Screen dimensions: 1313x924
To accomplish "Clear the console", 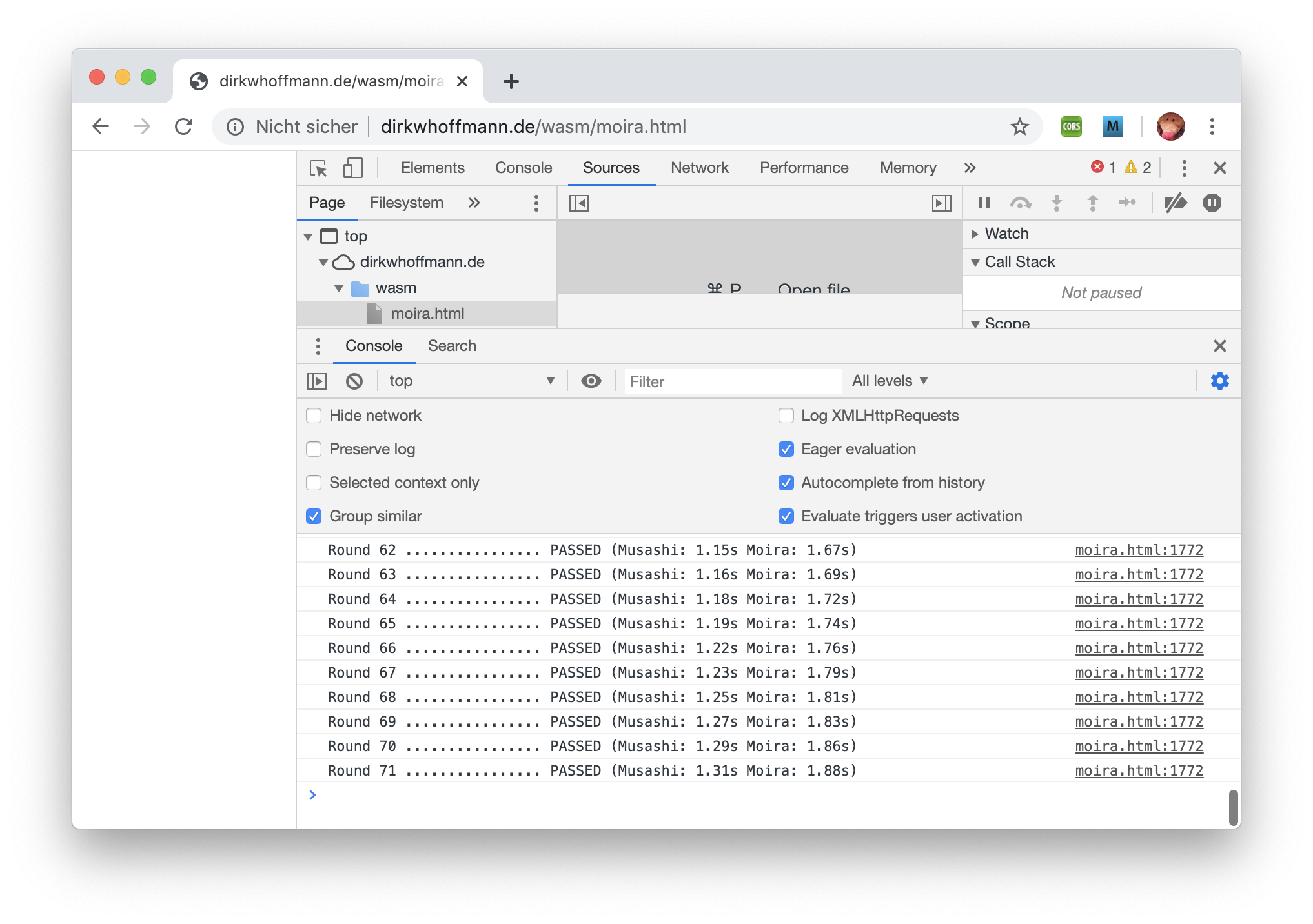I will 354,381.
